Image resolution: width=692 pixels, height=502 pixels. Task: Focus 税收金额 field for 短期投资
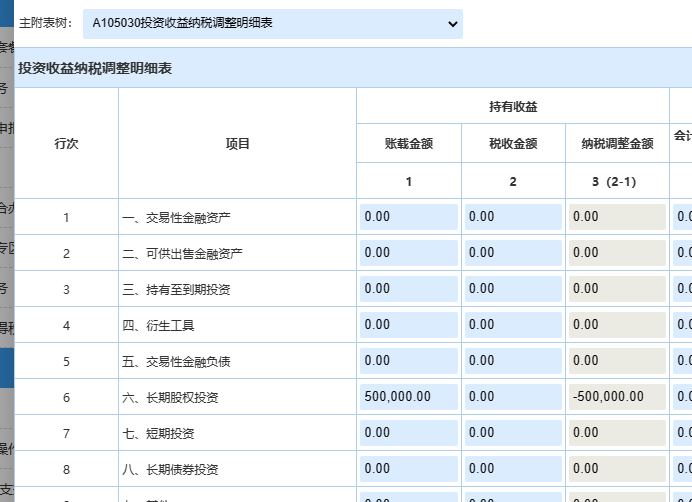513,433
